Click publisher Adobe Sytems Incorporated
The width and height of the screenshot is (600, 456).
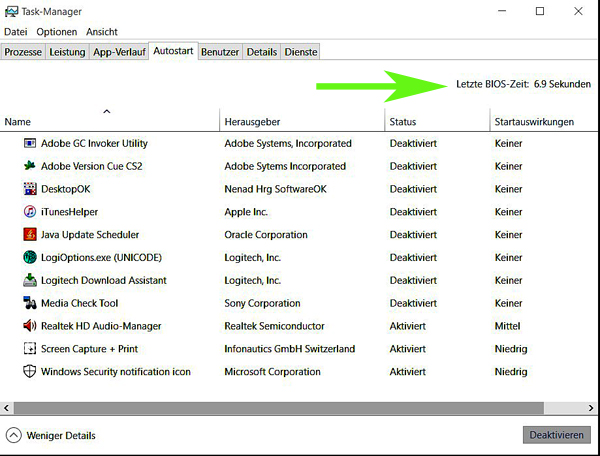pyautogui.click(x=285, y=166)
